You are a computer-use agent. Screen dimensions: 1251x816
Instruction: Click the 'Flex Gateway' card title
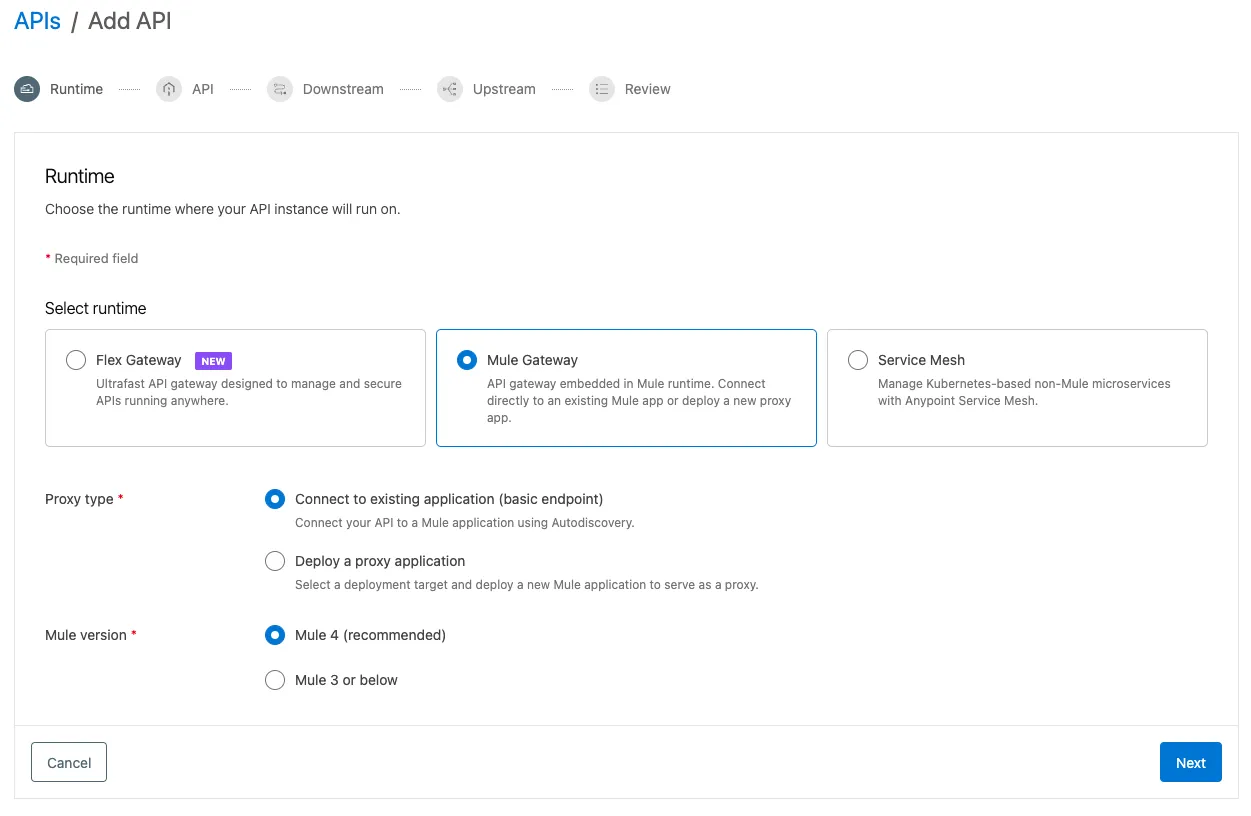point(139,360)
